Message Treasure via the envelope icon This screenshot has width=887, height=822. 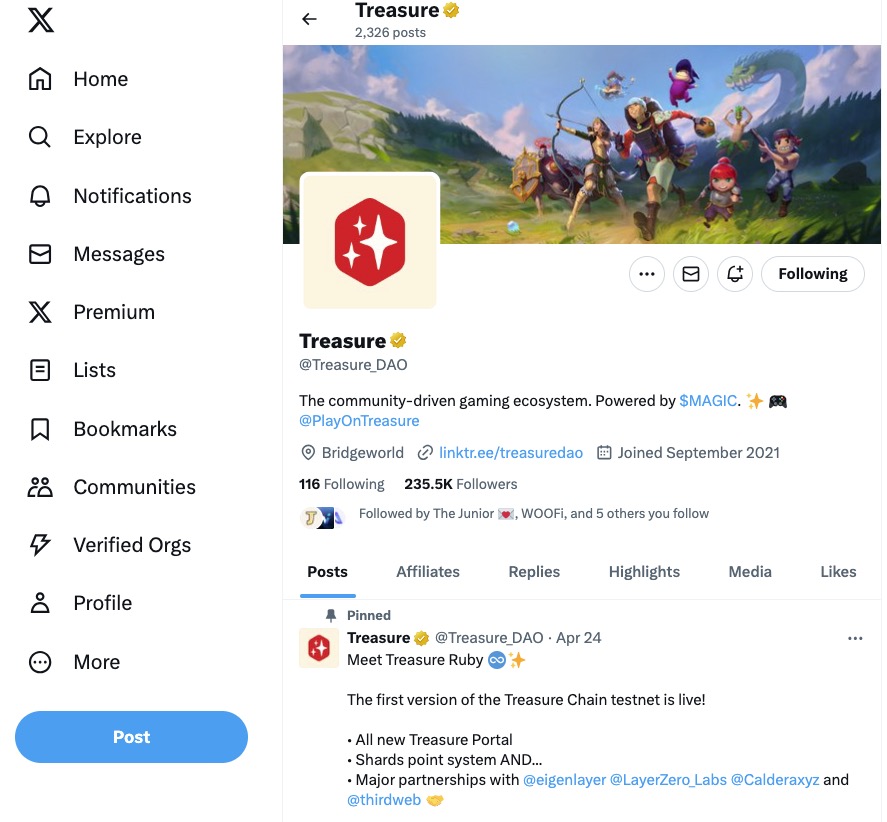pyautogui.click(x=690, y=274)
